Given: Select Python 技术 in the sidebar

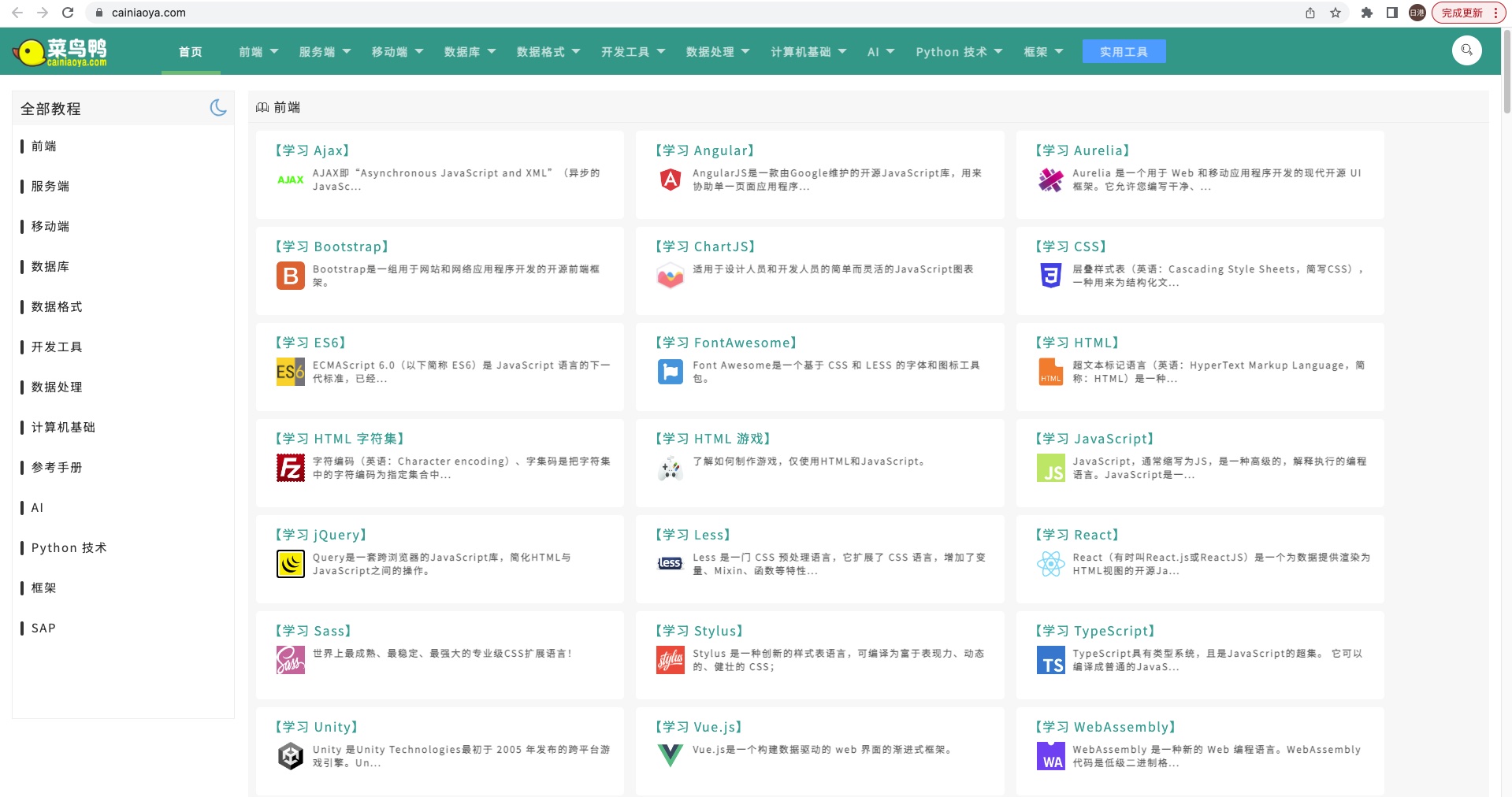Looking at the screenshot, I should pyautogui.click(x=69, y=548).
